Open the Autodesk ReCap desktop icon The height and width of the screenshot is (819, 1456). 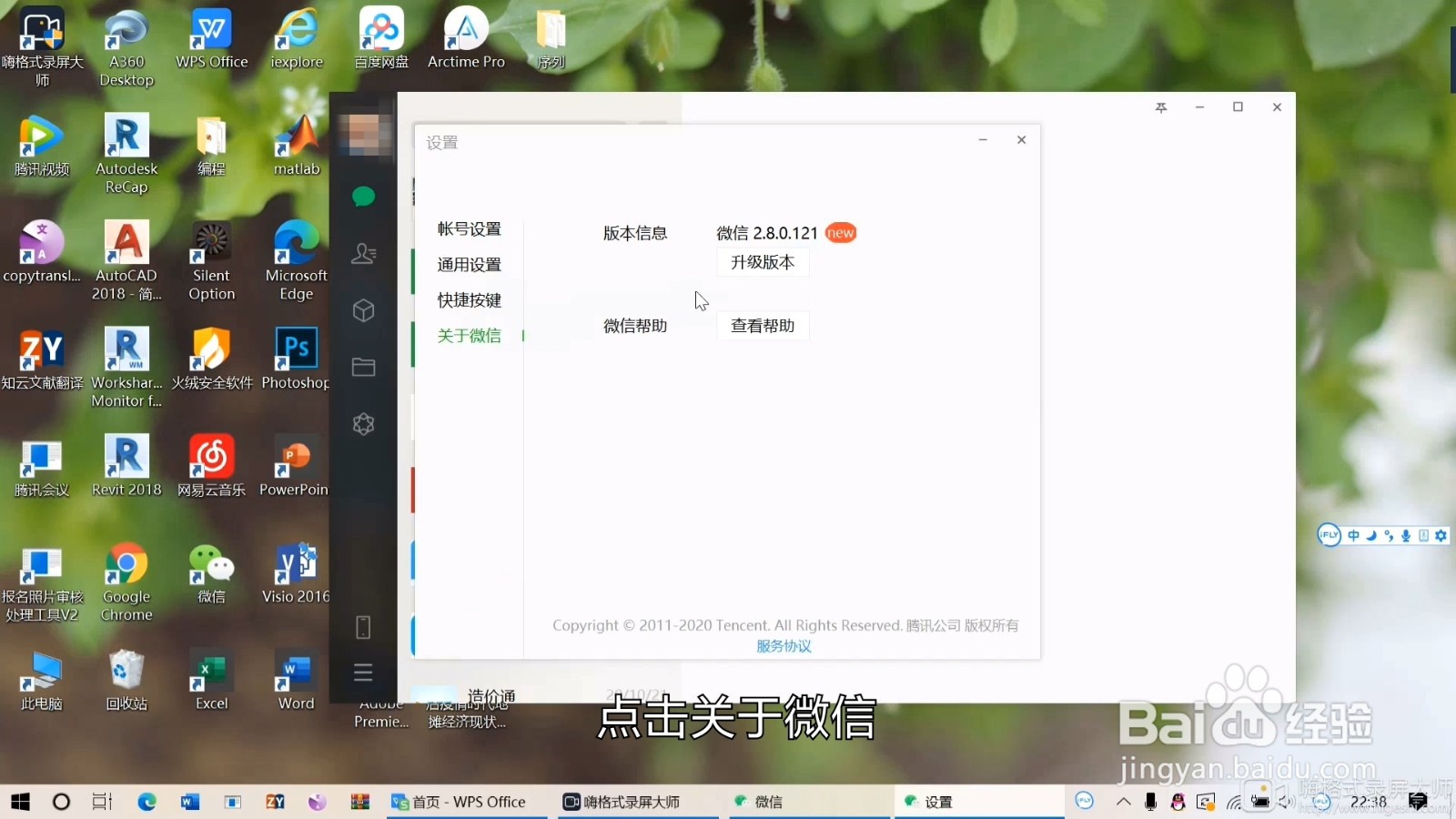126,155
